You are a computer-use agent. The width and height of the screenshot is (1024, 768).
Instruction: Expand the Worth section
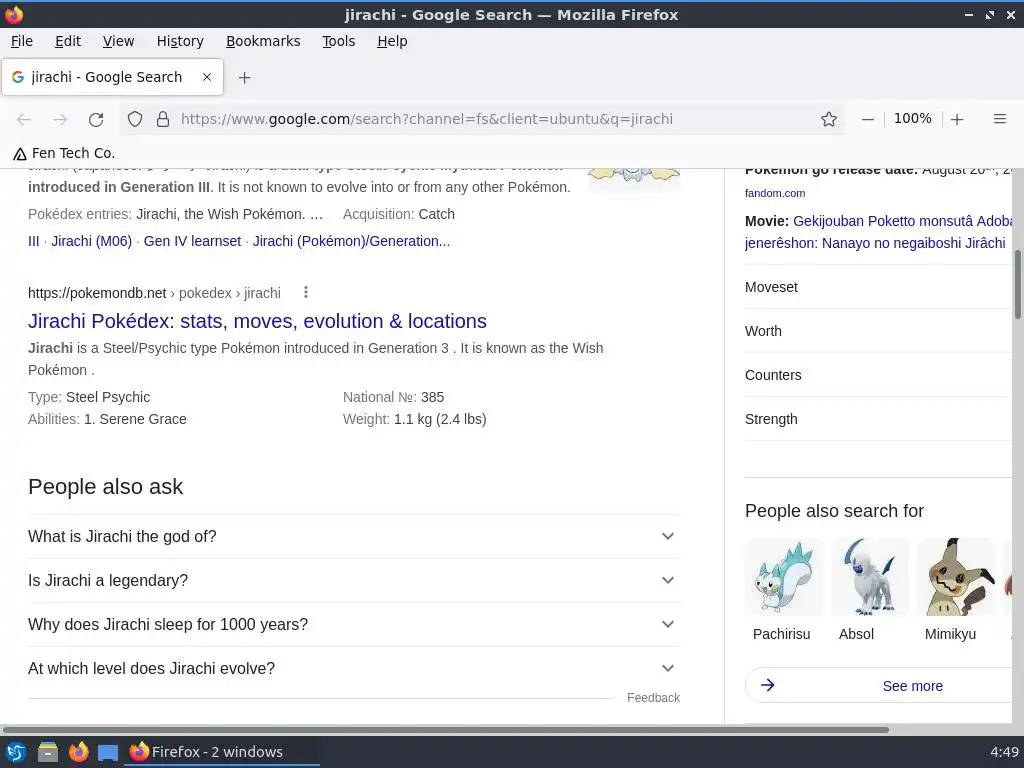coord(878,331)
